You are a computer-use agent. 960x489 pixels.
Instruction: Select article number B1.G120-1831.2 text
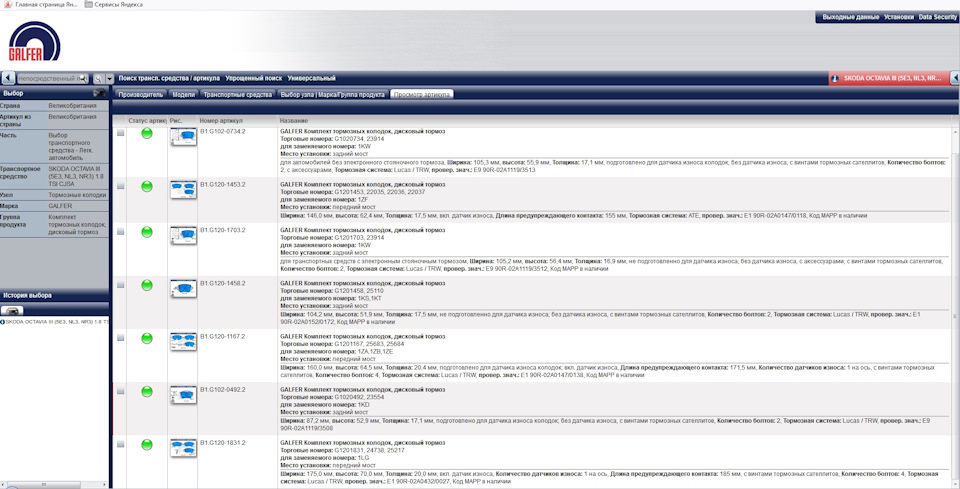tap(222, 442)
